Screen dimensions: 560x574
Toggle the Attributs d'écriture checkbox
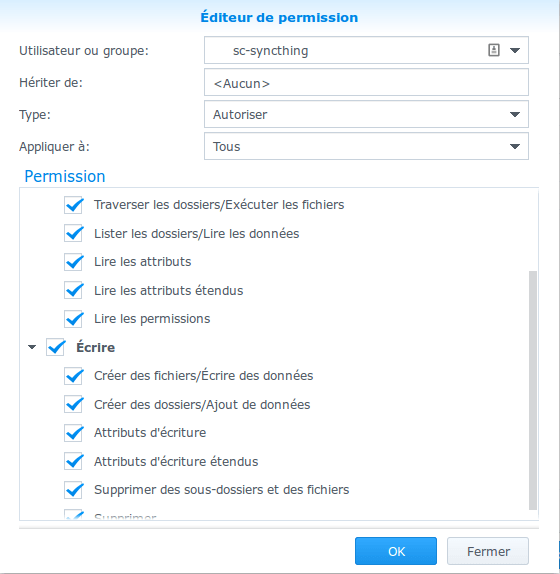coord(74,433)
